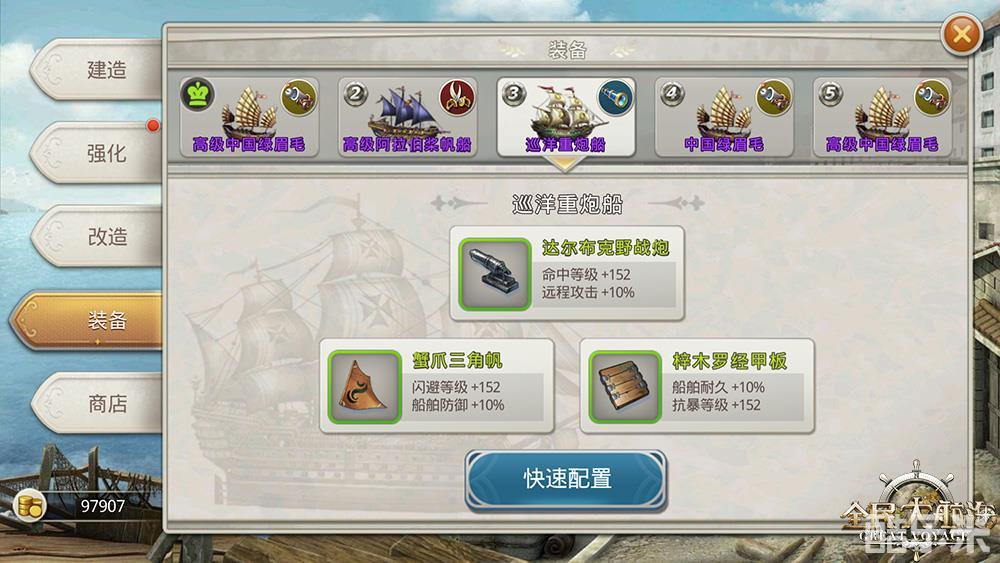Switch to the 改造 refit menu

[96, 237]
